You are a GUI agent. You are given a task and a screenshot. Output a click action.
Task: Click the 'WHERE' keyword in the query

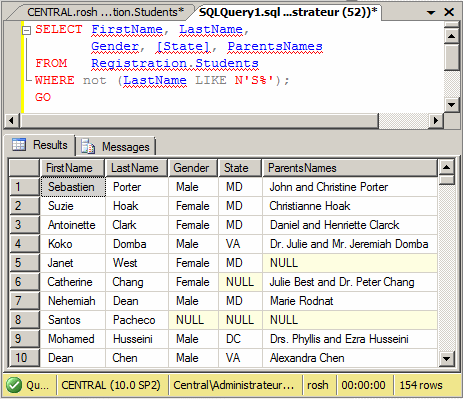[x=55, y=80]
